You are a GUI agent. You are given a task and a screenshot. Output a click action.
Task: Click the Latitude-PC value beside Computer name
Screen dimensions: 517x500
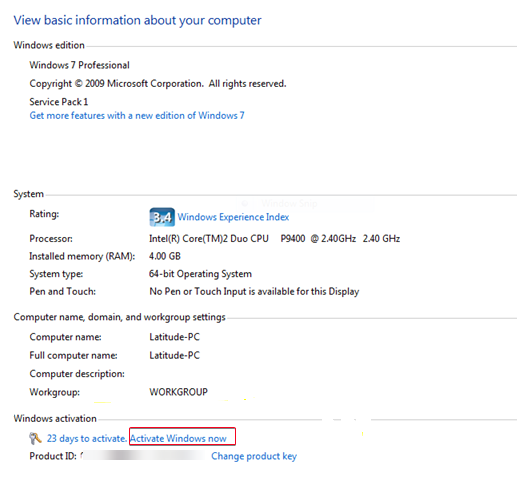coord(174,337)
